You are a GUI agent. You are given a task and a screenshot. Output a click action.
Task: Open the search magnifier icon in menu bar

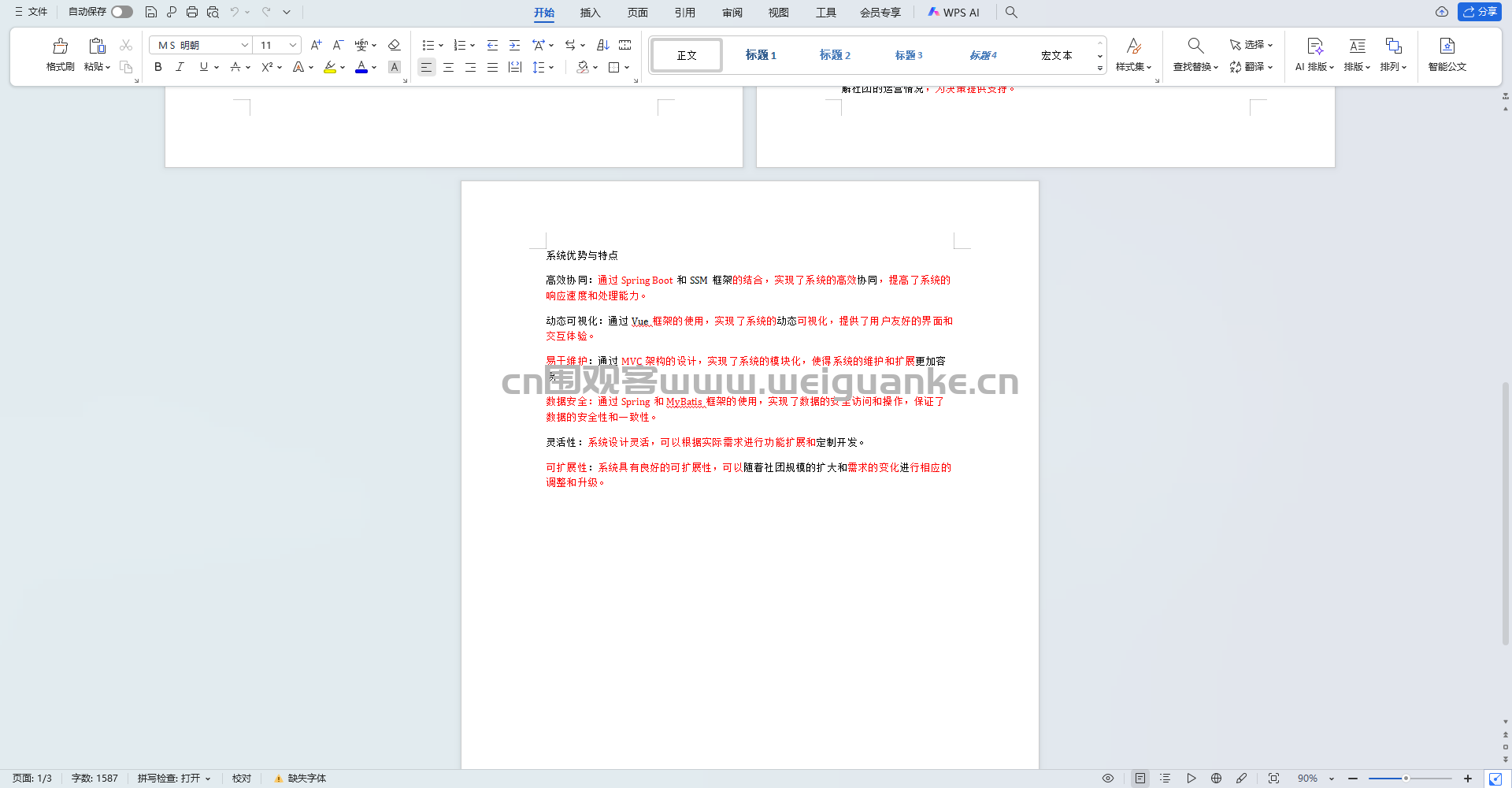point(1011,12)
